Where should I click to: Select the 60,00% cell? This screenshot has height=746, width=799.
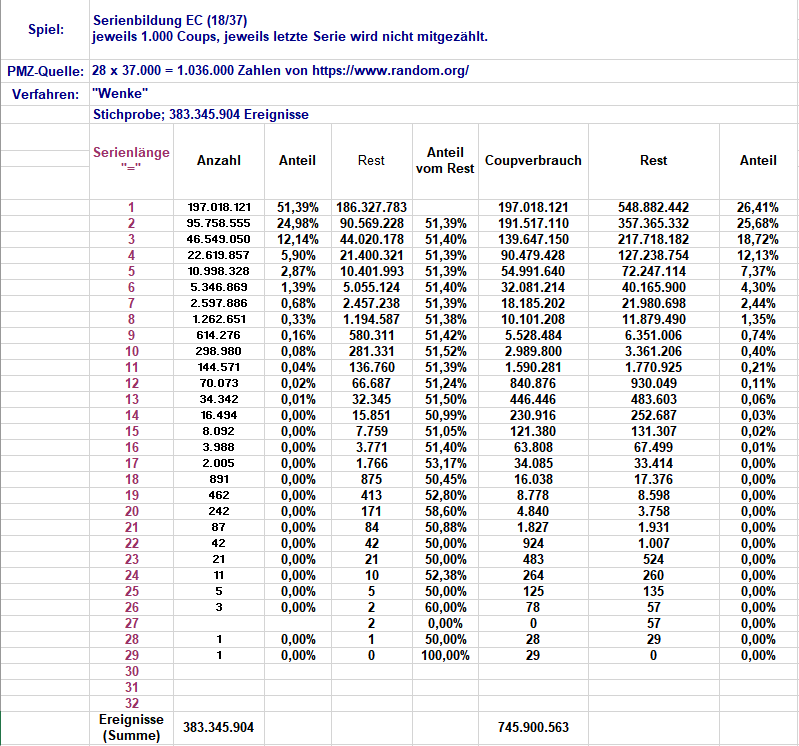pos(445,607)
